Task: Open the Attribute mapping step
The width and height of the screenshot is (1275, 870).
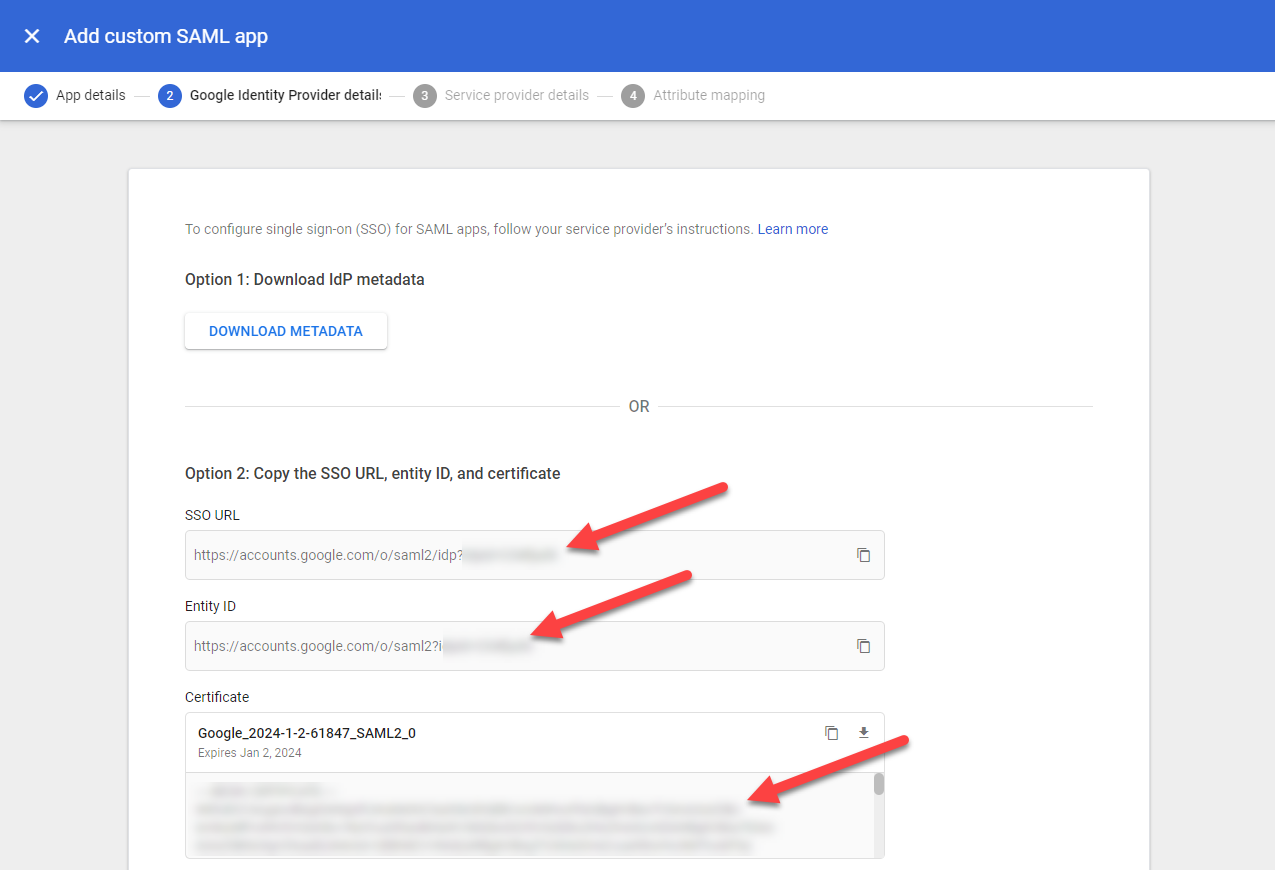Action: pos(708,96)
